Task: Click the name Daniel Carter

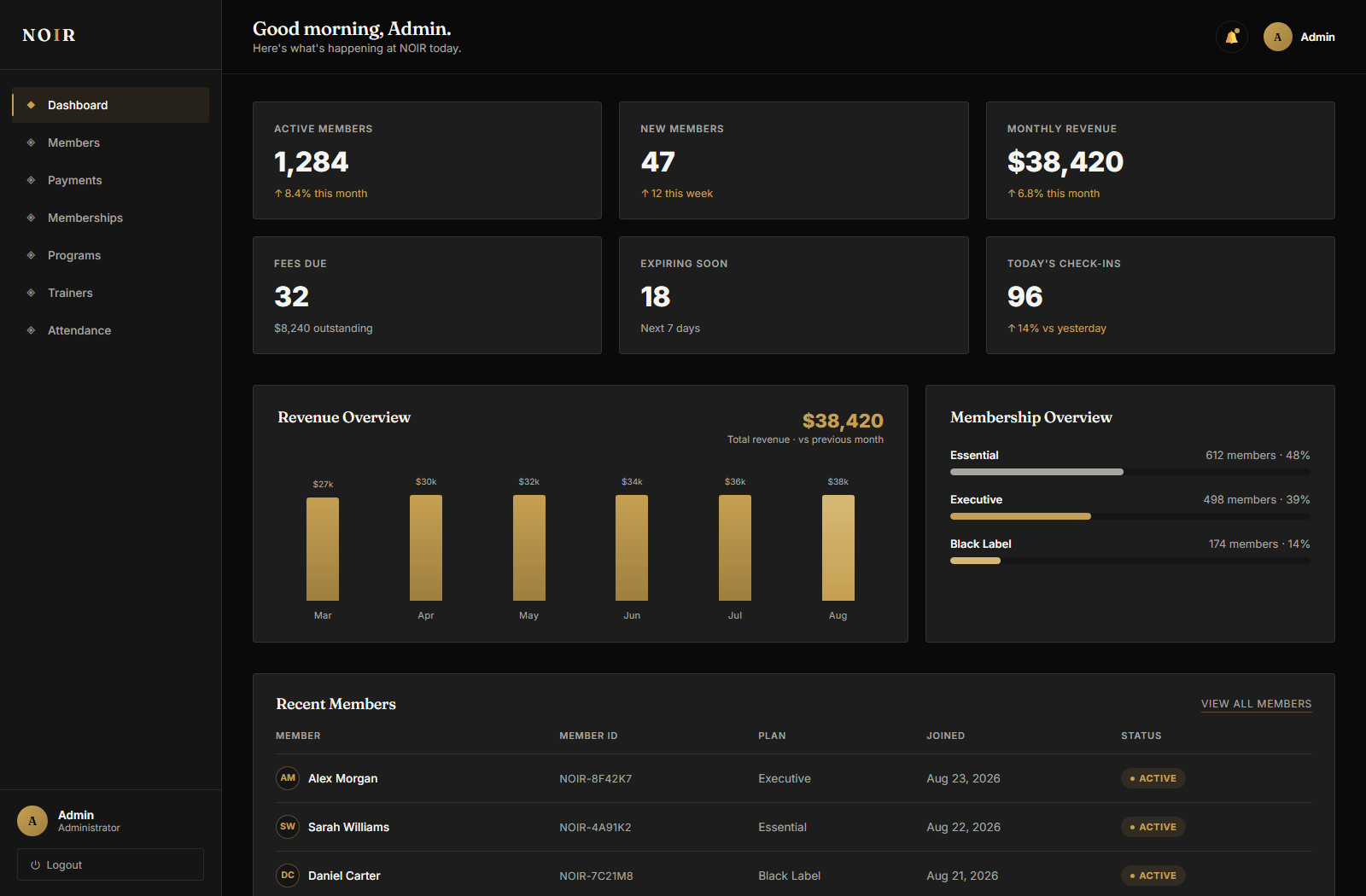Action: 344,876
